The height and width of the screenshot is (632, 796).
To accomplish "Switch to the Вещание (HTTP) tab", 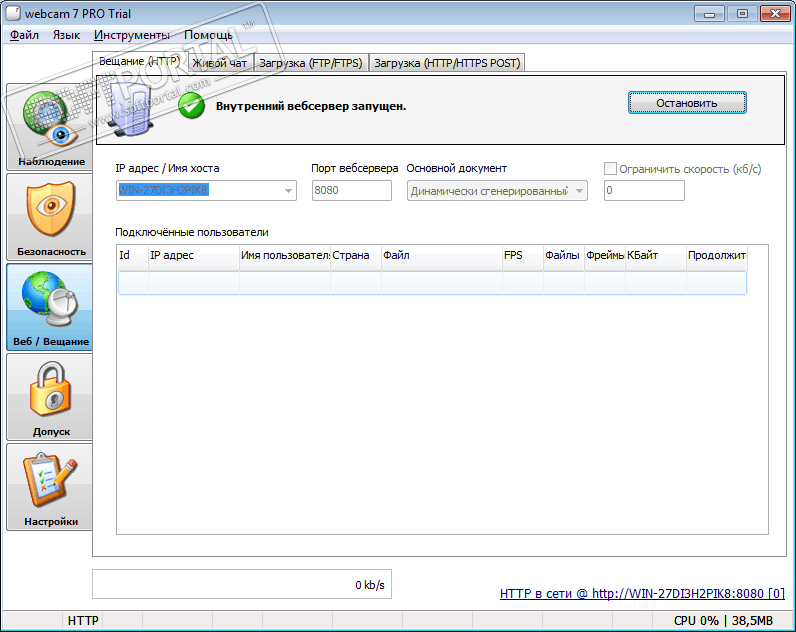I will point(140,61).
